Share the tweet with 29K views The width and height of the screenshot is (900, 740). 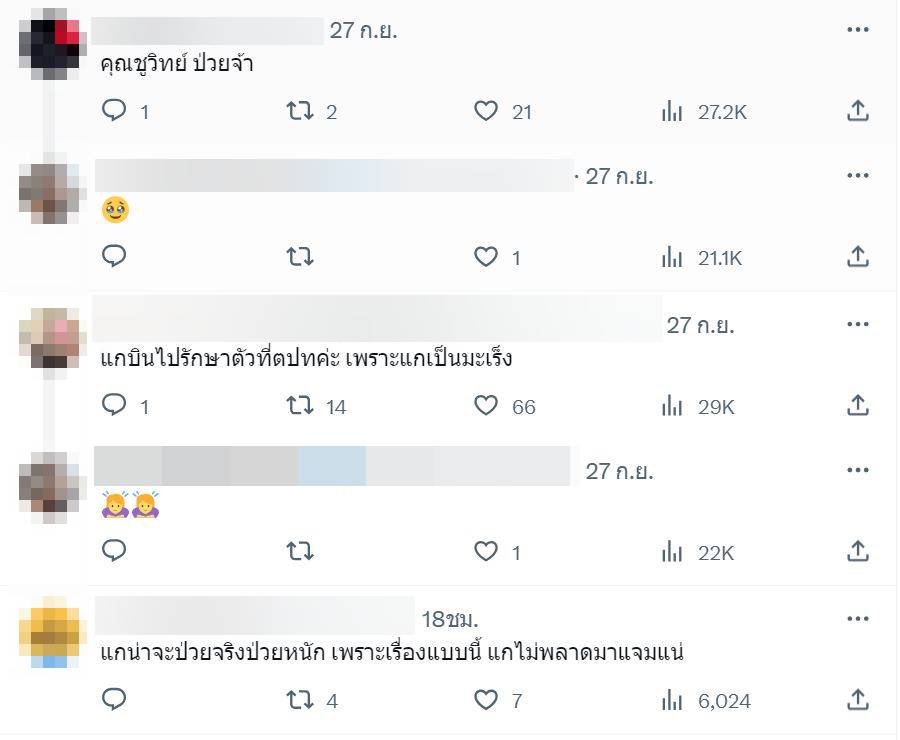point(857,405)
